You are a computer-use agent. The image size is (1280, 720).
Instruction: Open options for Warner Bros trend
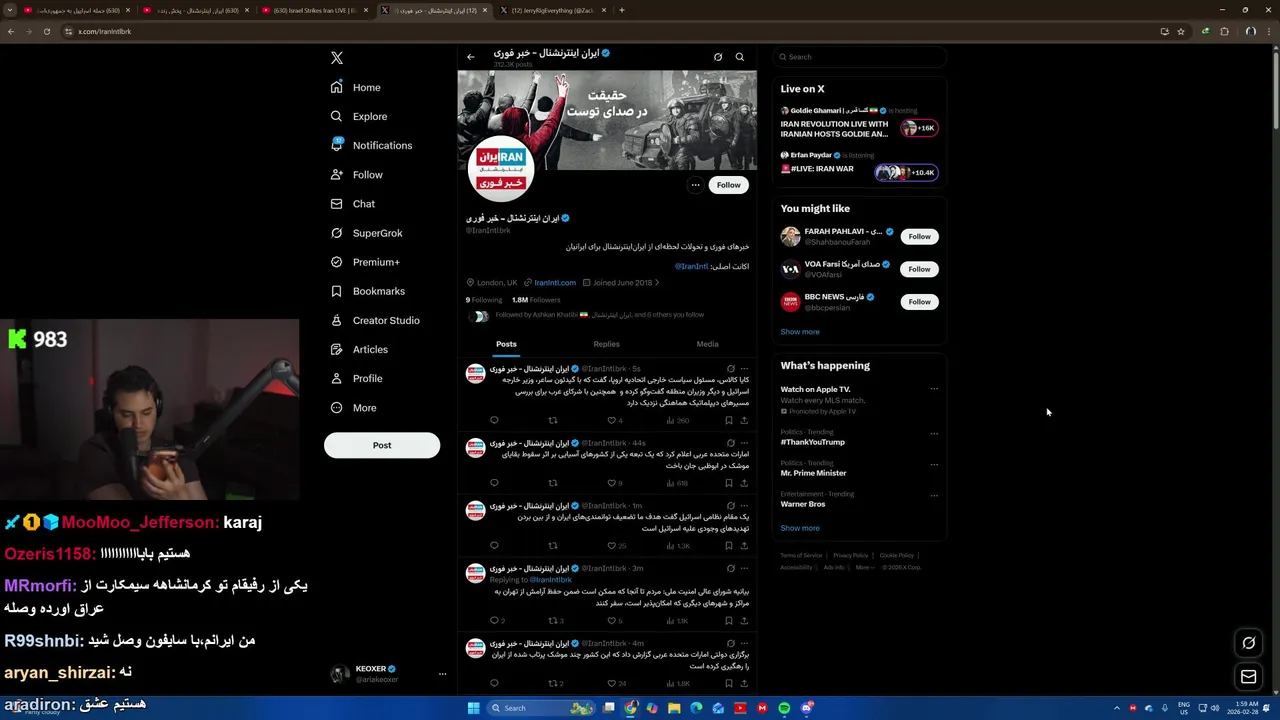pos(934,495)
